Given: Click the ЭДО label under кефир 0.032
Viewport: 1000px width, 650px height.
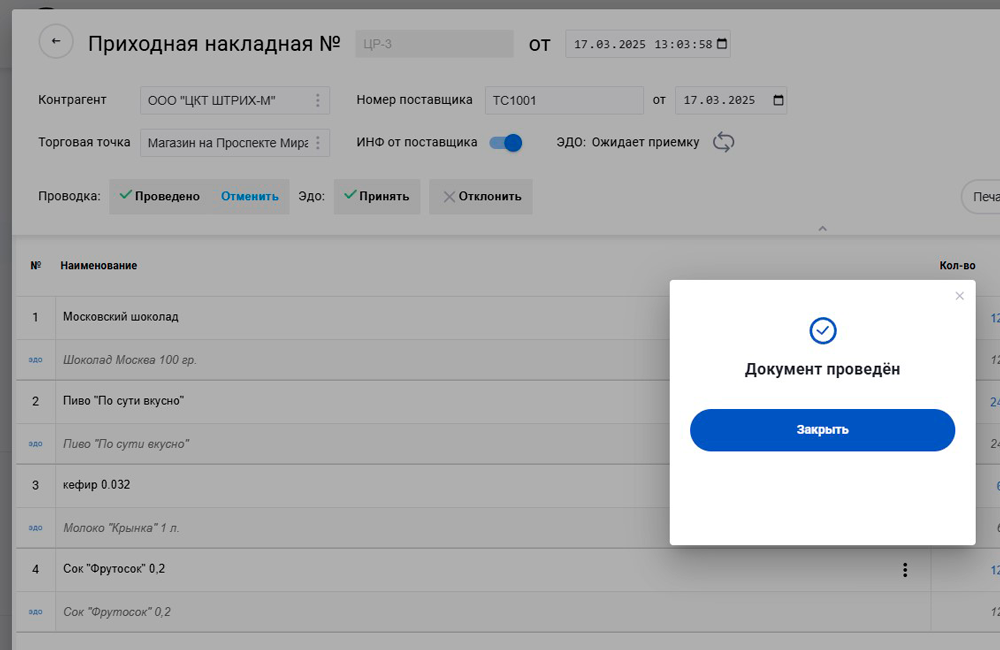Looking at the screenshot, I should coord(35,528).
